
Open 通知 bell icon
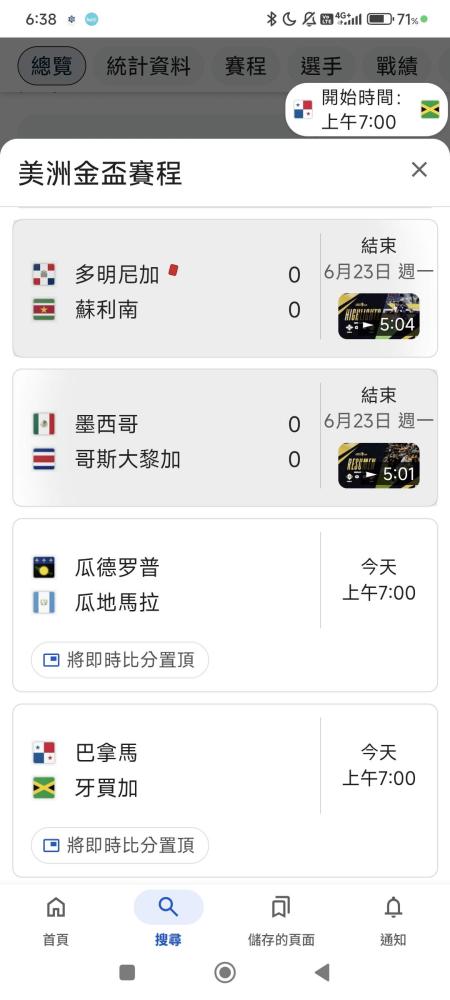coord(393,906)
